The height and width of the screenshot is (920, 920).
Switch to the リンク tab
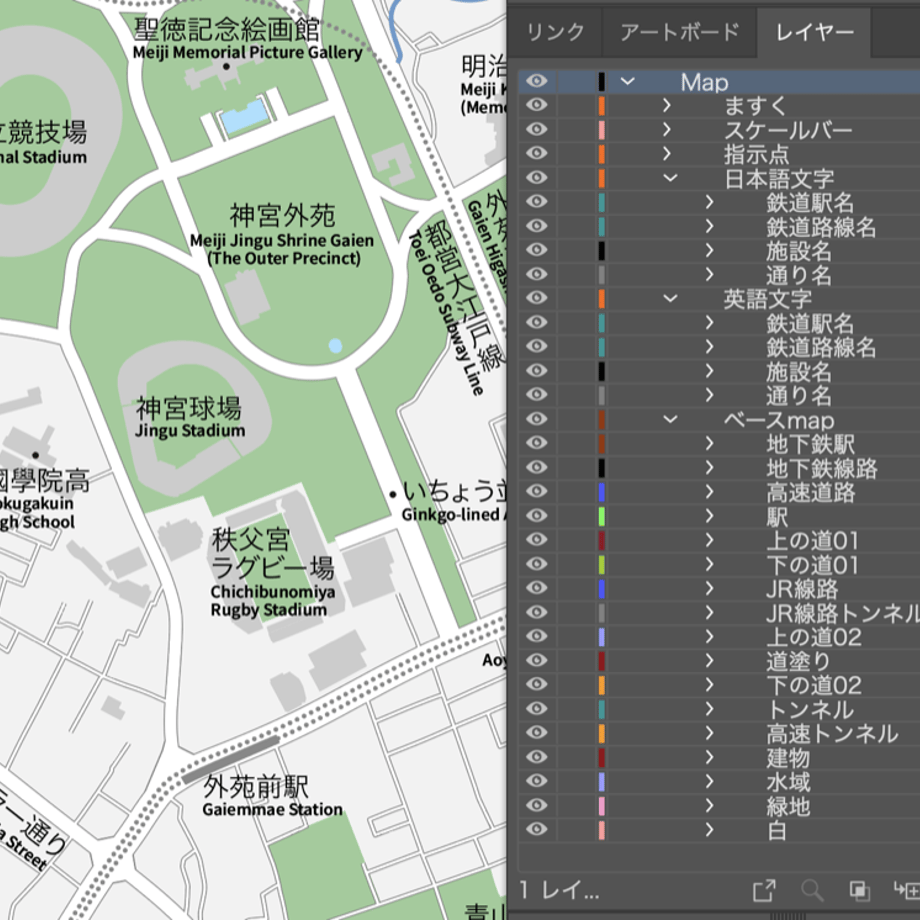(555, 32)
